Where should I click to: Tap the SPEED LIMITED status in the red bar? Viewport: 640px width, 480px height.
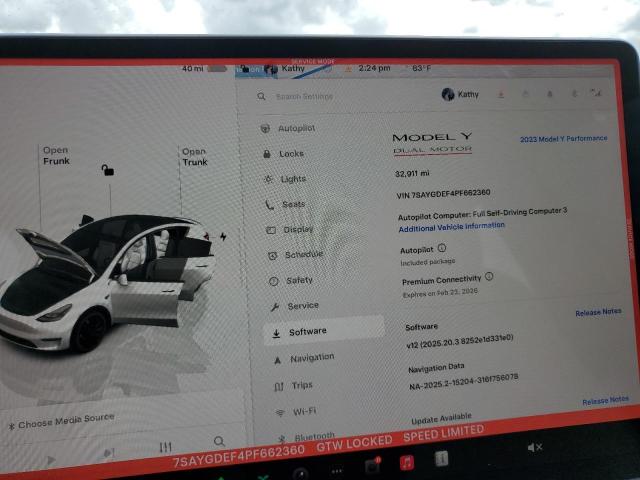[443, 433]
